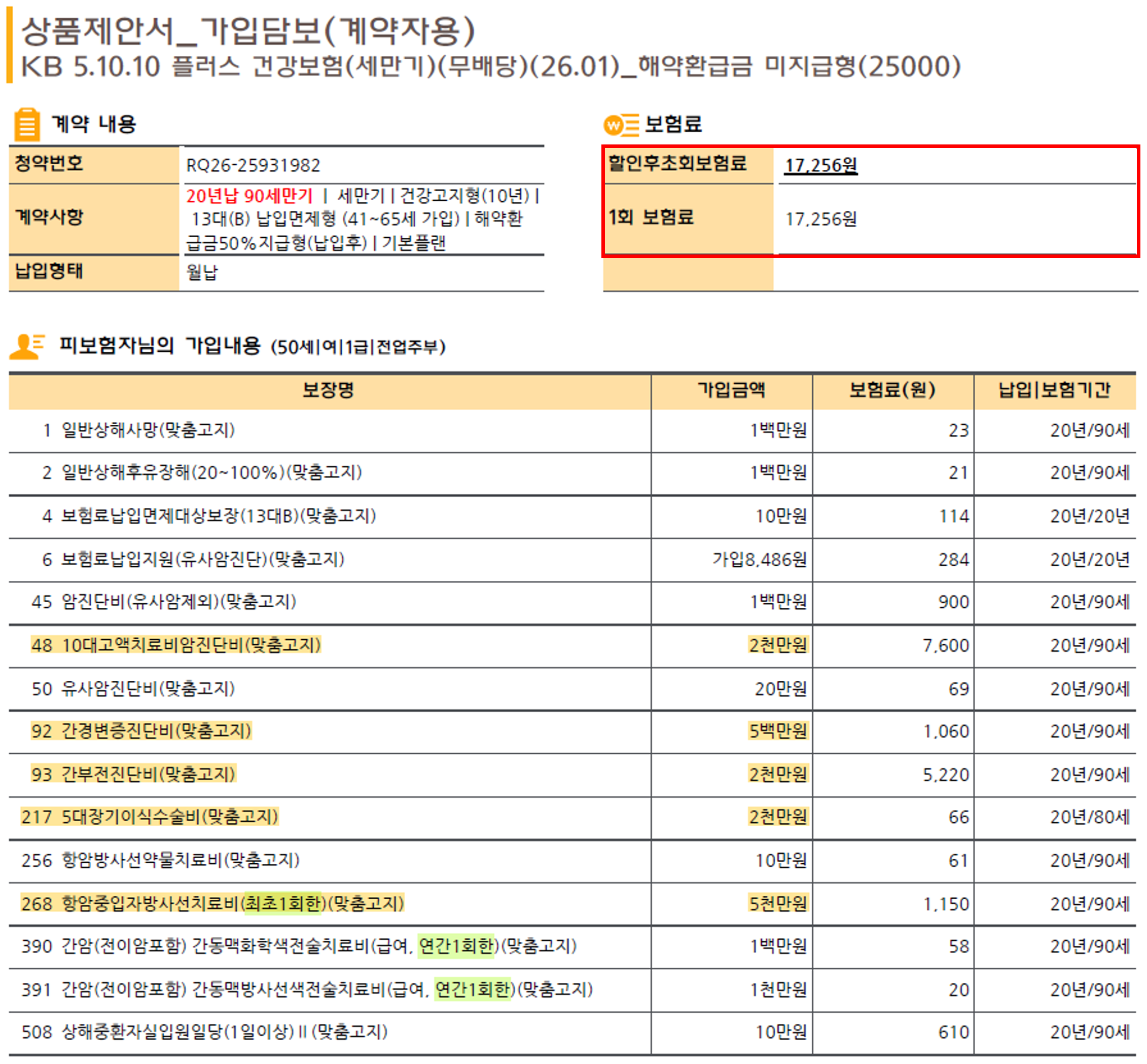Click the 보험료 section heading
The height and width of the screenshot is (1064, 1147).
(673, 124)
